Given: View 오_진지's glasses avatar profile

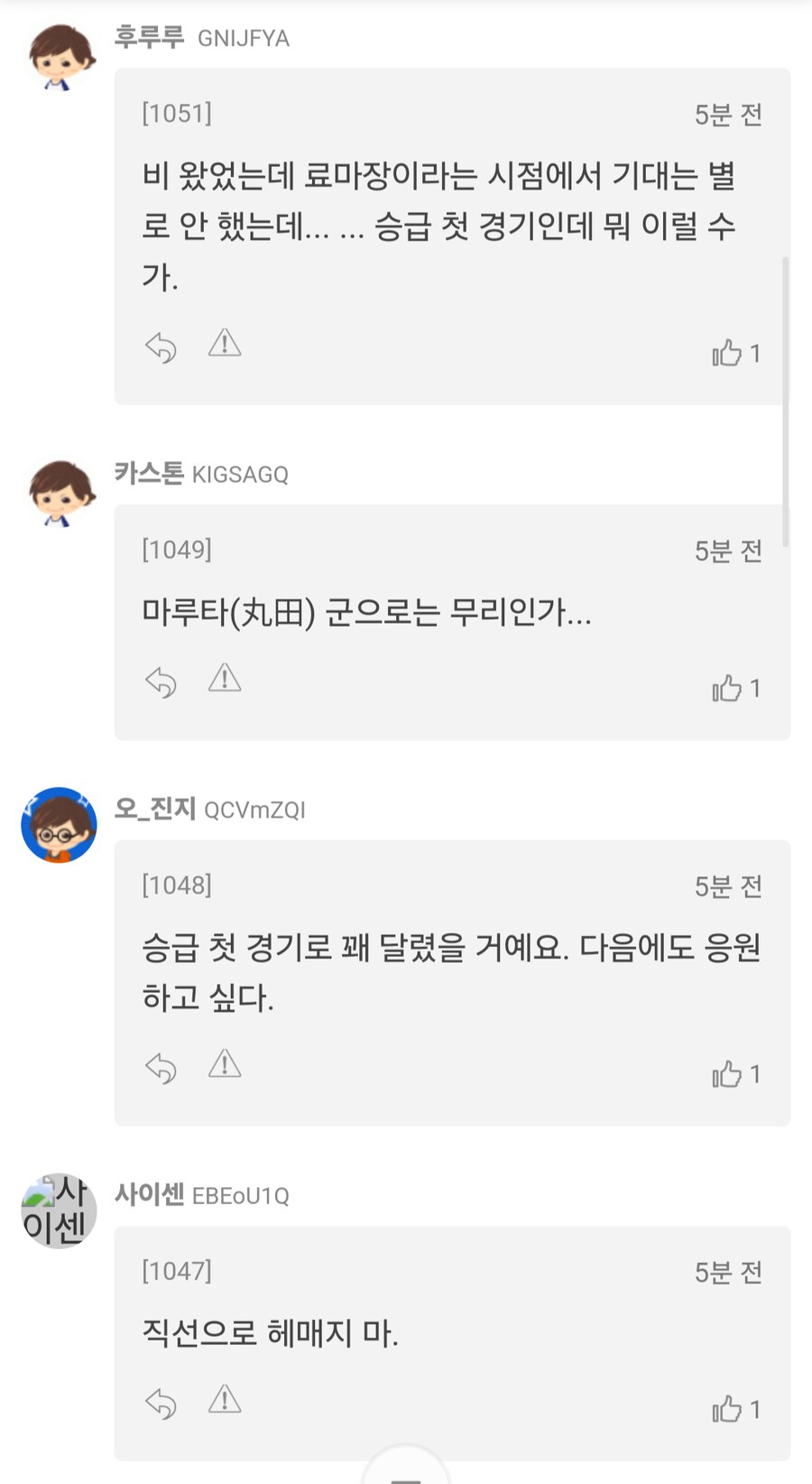Looking at the screenshot, I should tap(60, 825).
